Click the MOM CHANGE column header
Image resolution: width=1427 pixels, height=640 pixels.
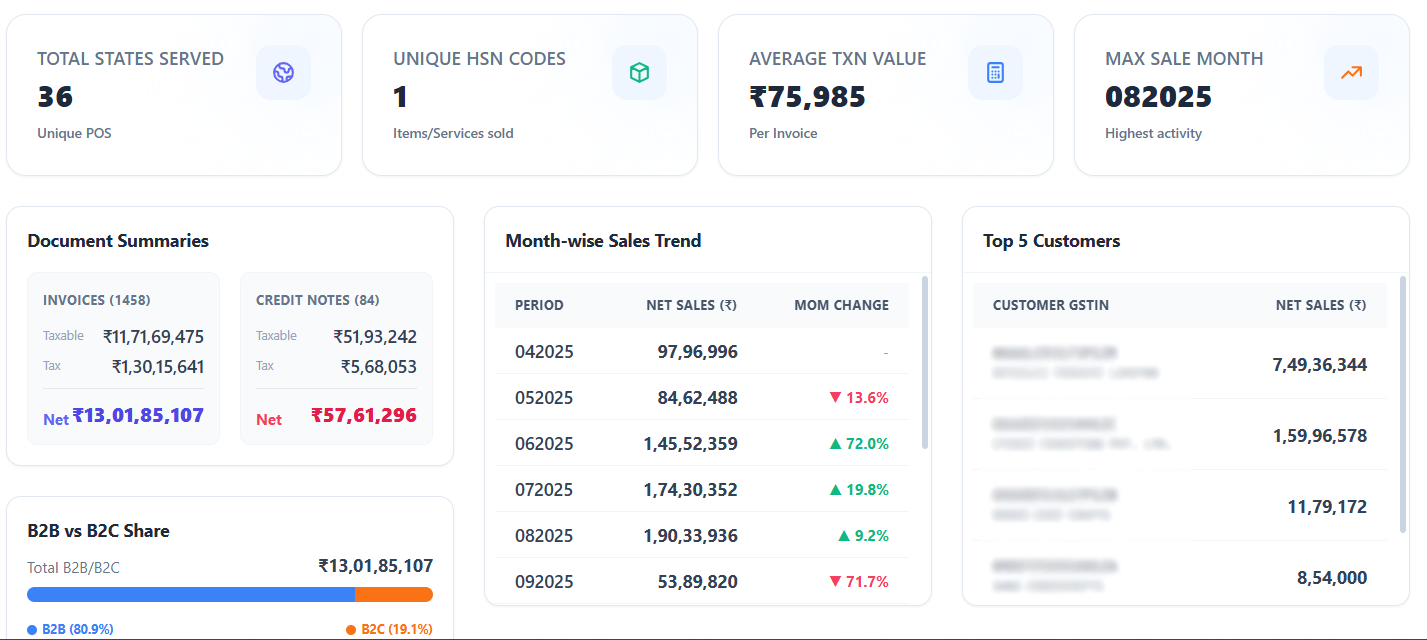pyautogui.click(x=841, y=305)
